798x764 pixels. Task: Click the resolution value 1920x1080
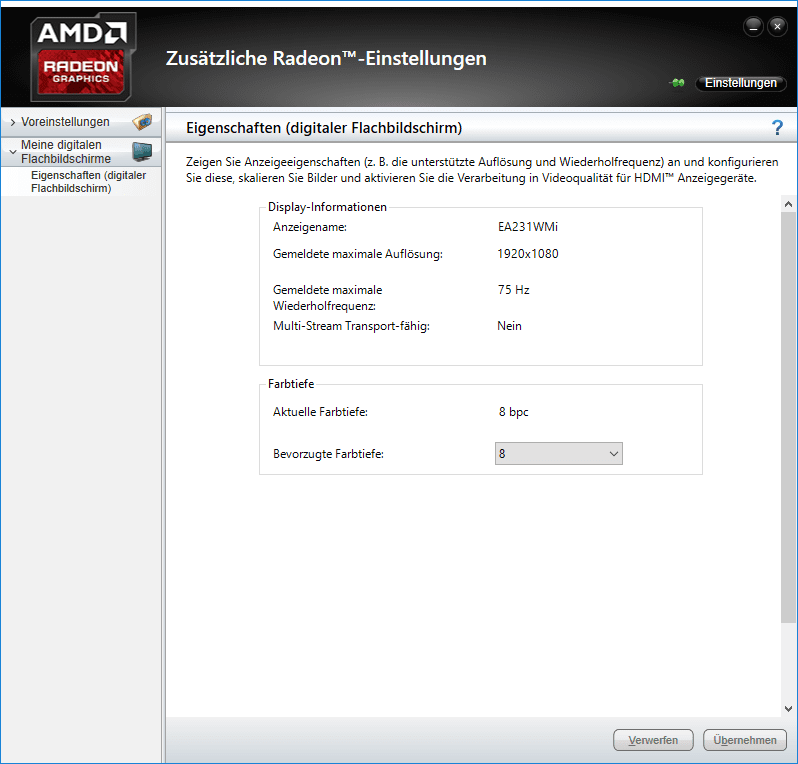pyautogui.click(x=527, y=253)
